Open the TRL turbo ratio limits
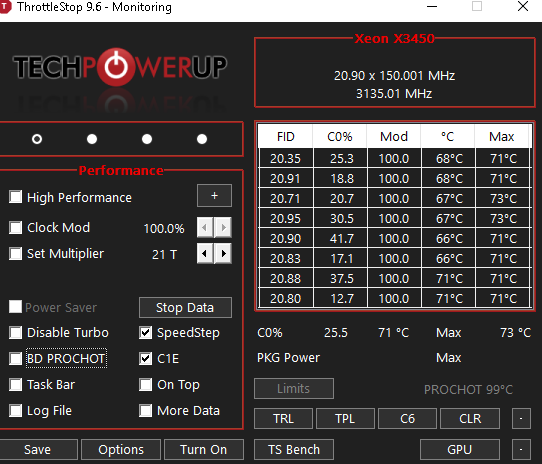This screenshot has height=464, width=542. click(x=283, y=419)
